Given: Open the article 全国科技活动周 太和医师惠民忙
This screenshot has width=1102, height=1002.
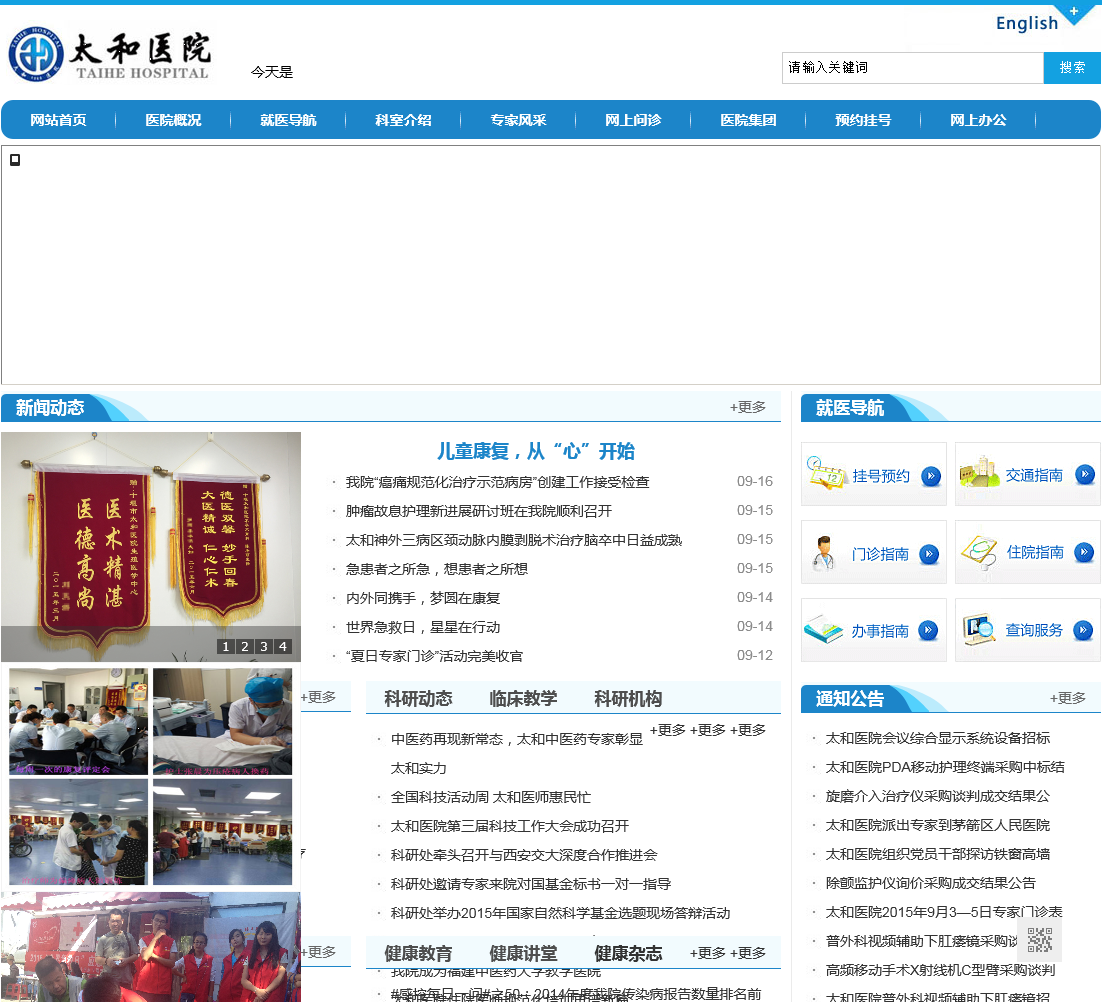Looking at the screenshot, I should coord(491,797).
